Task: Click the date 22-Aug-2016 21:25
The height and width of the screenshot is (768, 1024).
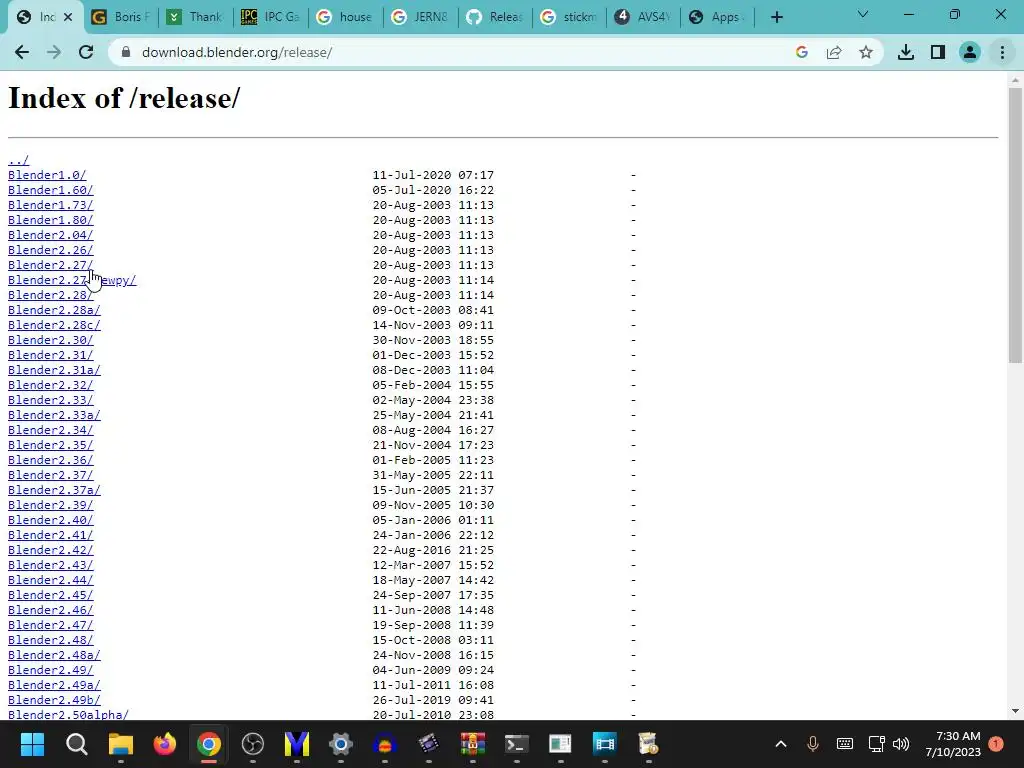Action: pyautogui.click(x=433, y=551)
